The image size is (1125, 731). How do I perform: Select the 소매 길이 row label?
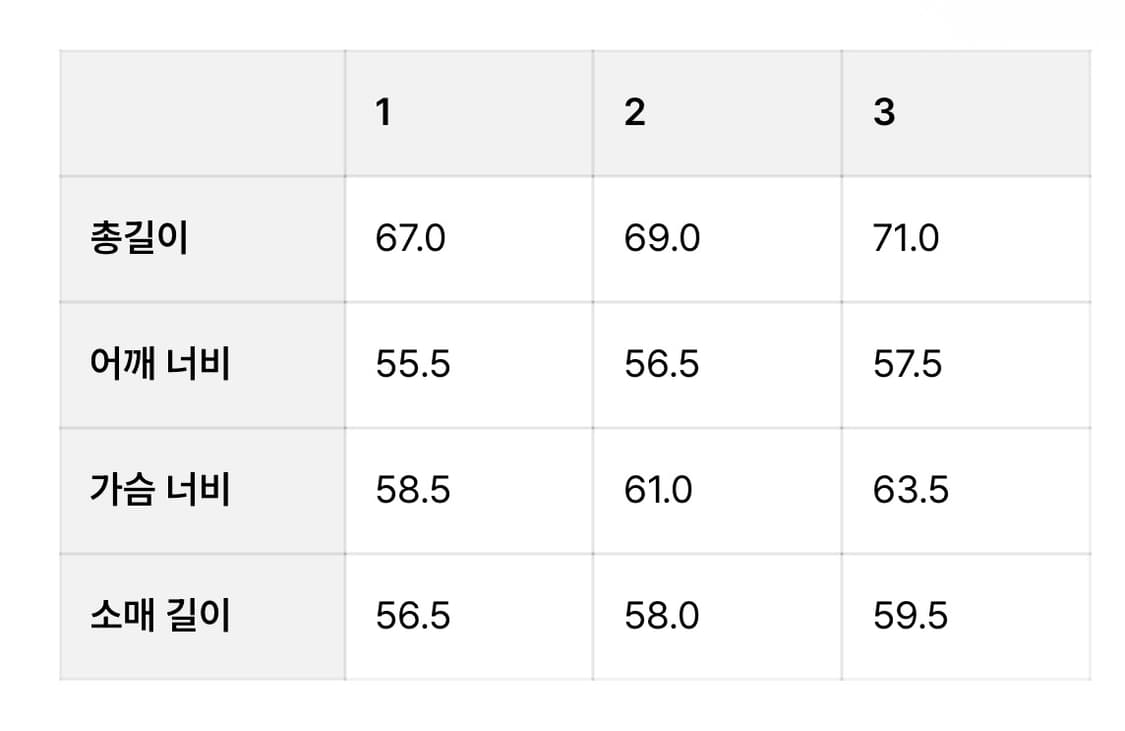(x=160, y=616)
